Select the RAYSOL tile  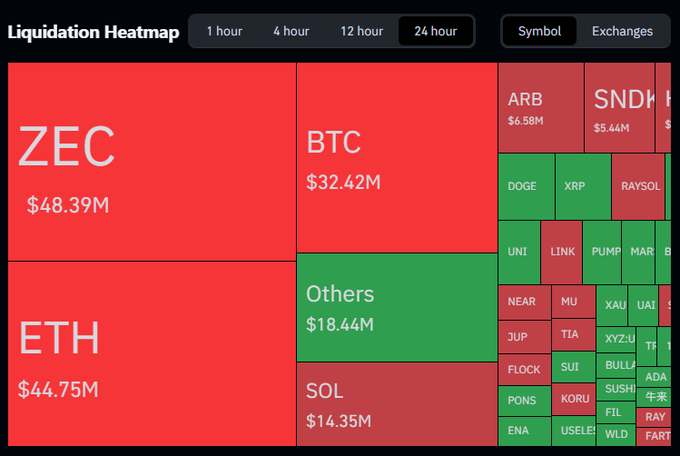tap(638, 187)
